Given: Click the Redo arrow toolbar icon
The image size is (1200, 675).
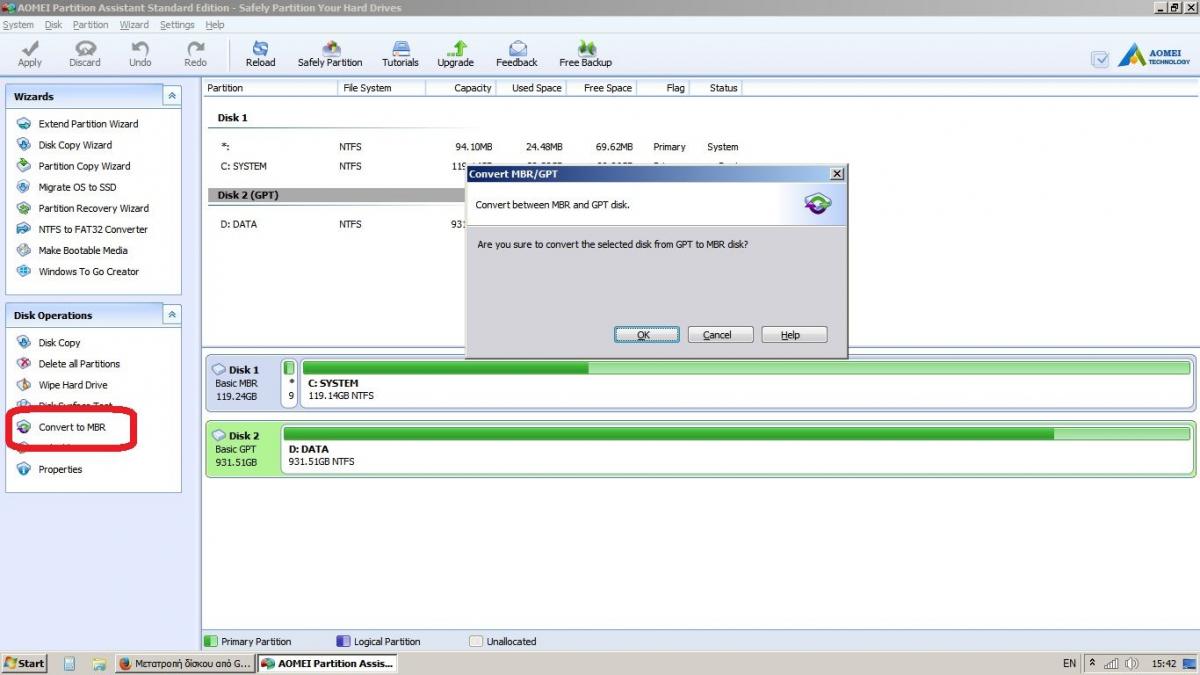Looking at the screenshot, I should click(196, 54).
